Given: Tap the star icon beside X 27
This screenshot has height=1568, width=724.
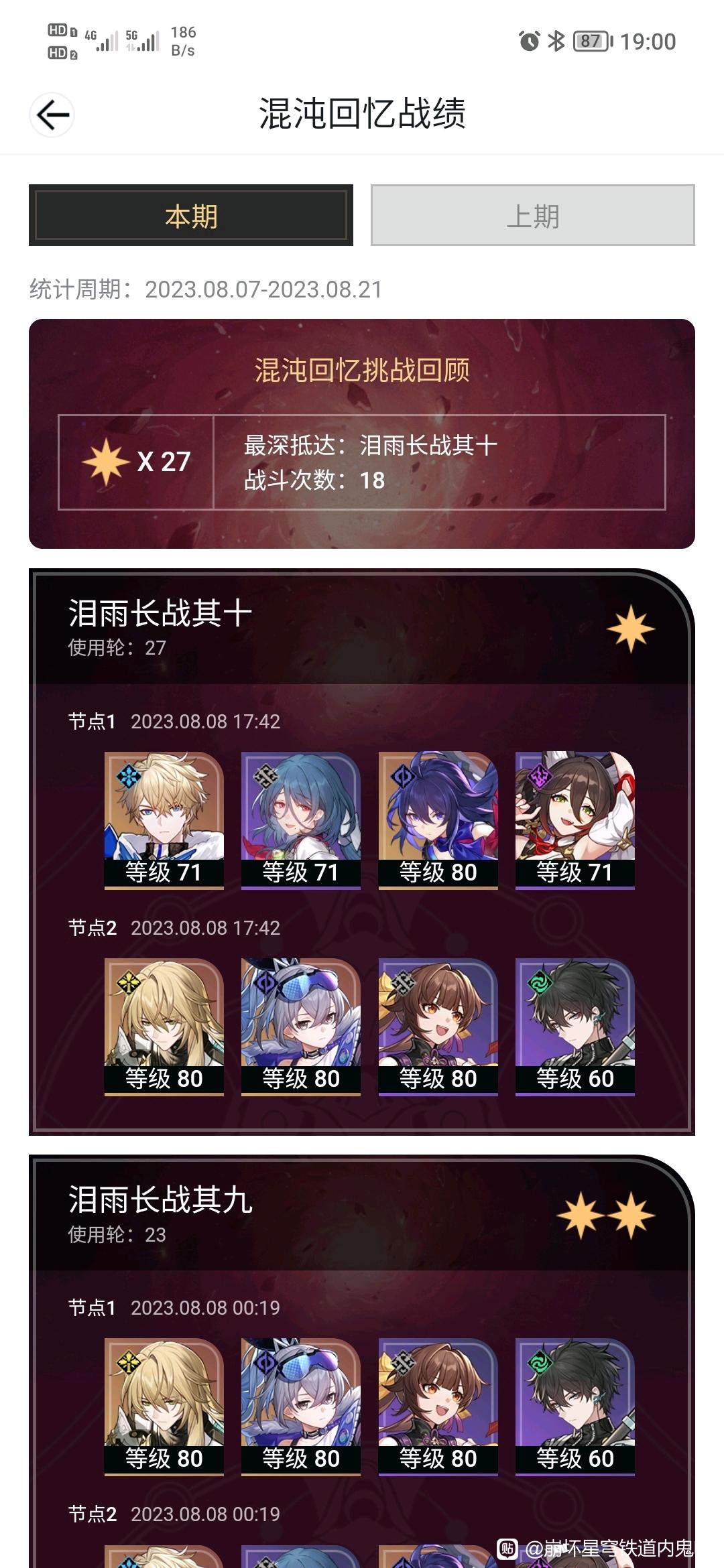Looking at the screenshot, I should pos(105,462).
